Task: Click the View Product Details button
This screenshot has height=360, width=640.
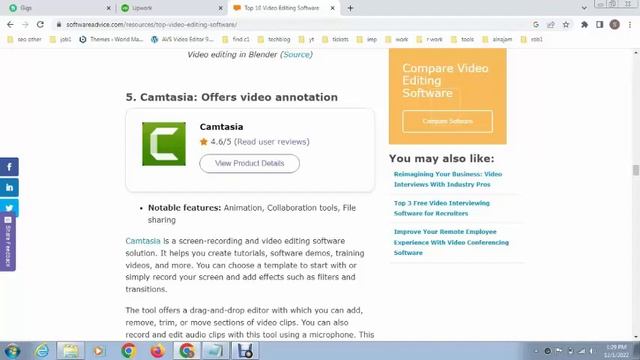Action: 249,163
